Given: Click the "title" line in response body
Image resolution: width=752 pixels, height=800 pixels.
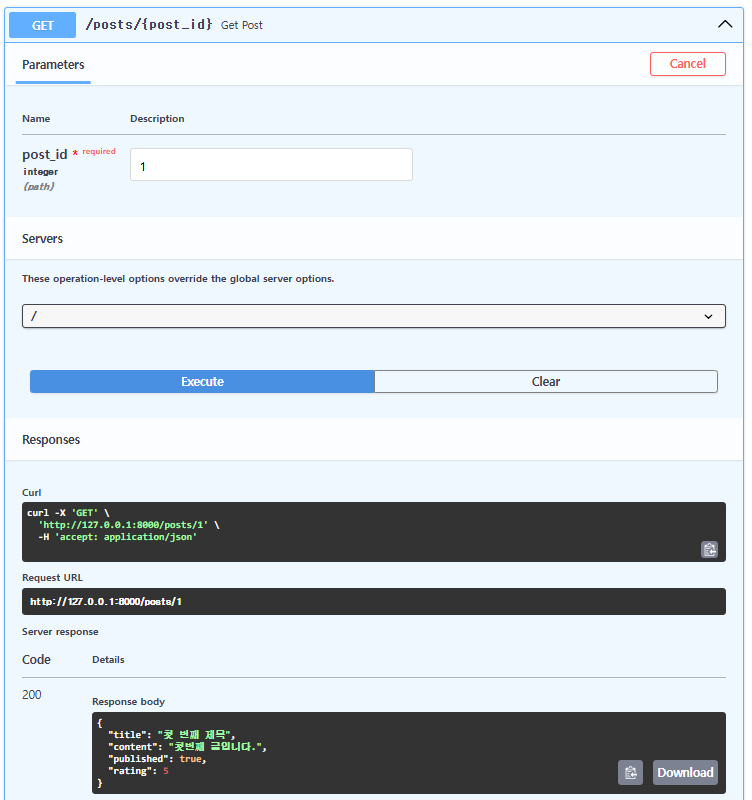Looking at the screenshot, I should click(172, 735).
